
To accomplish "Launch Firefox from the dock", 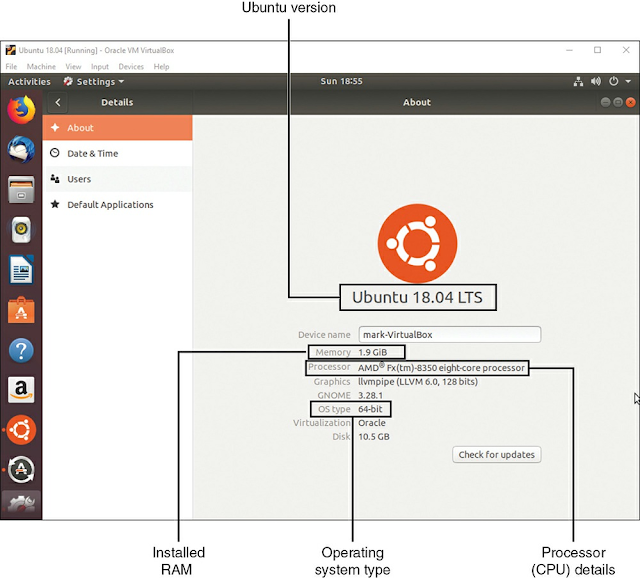I will 21,109.
